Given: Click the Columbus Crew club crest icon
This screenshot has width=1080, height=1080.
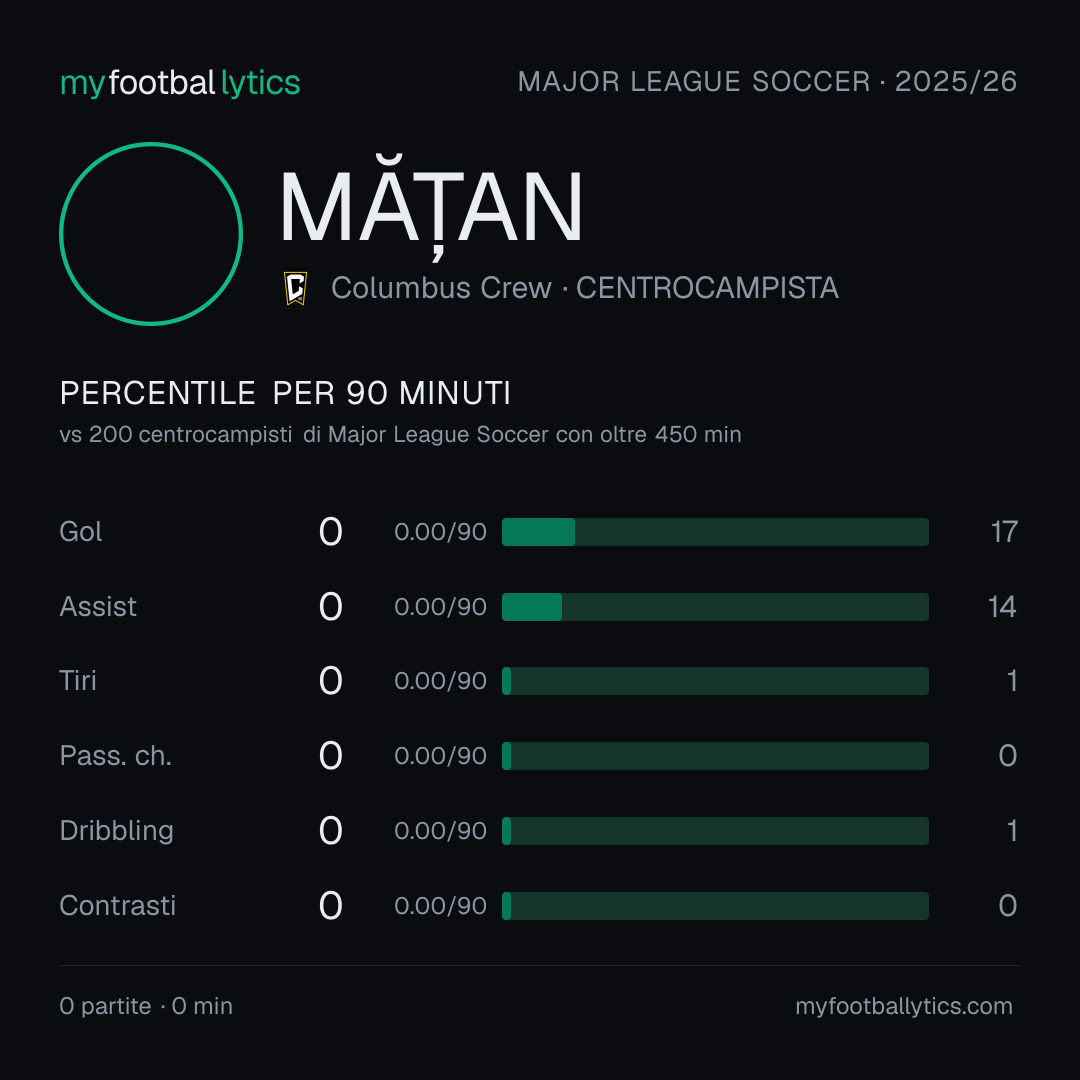Looking at the screenshot, I should (295, 288).
